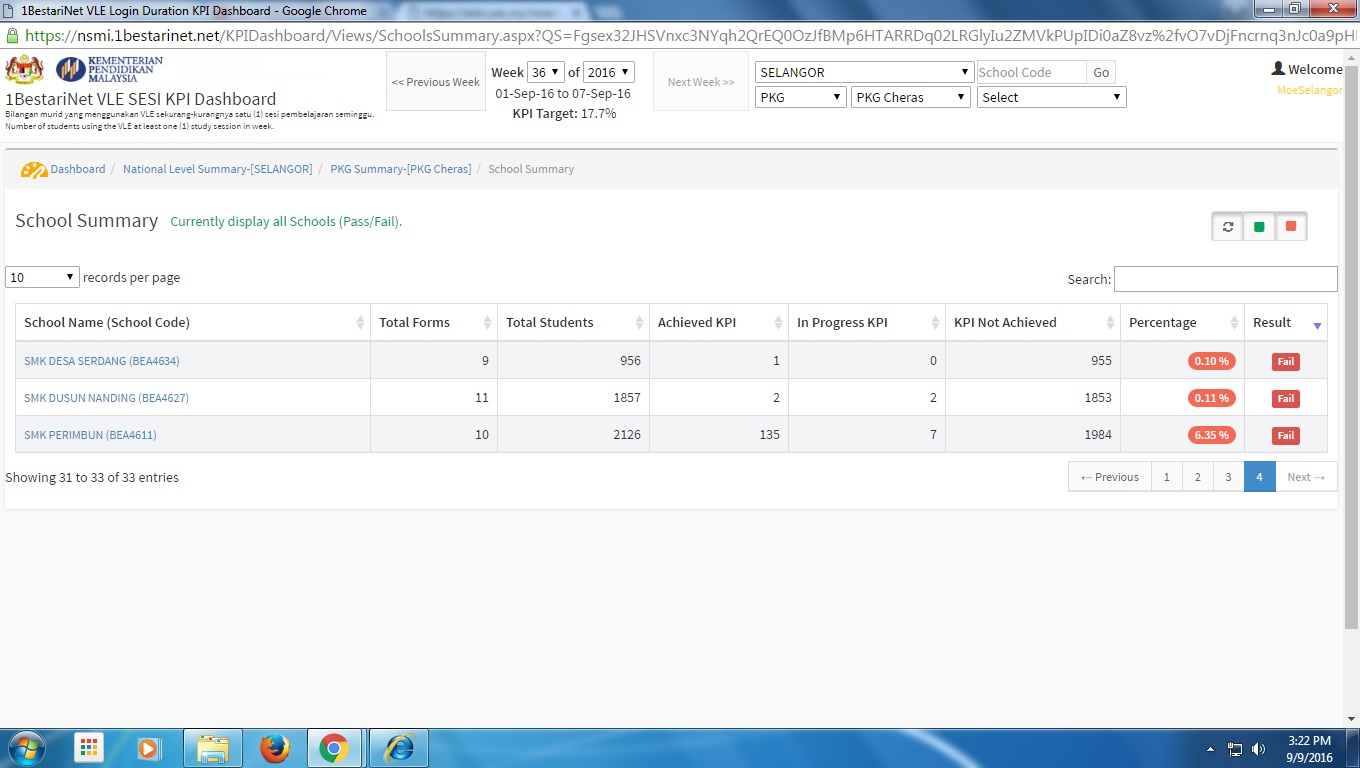Open the Dashboard breadcrumb link
Image resolution: width=1360 pixels, height=768 pixels.
78,169
